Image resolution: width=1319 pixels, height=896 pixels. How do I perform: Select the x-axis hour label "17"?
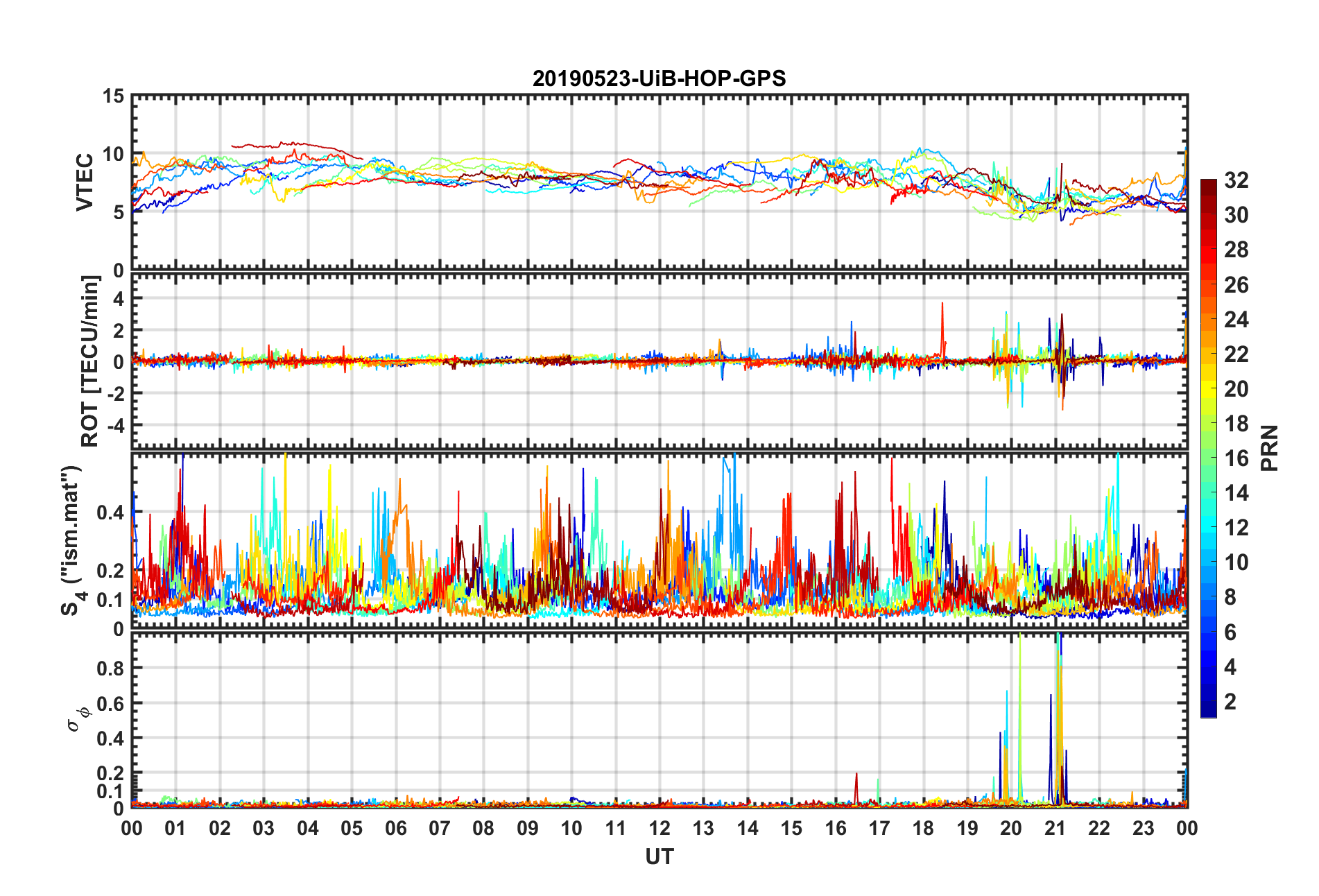[879, 828]
